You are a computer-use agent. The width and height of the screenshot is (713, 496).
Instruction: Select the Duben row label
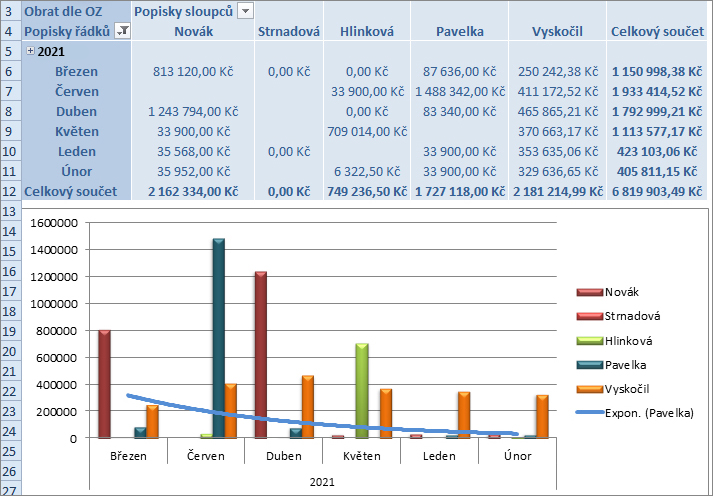coord(76,111)
